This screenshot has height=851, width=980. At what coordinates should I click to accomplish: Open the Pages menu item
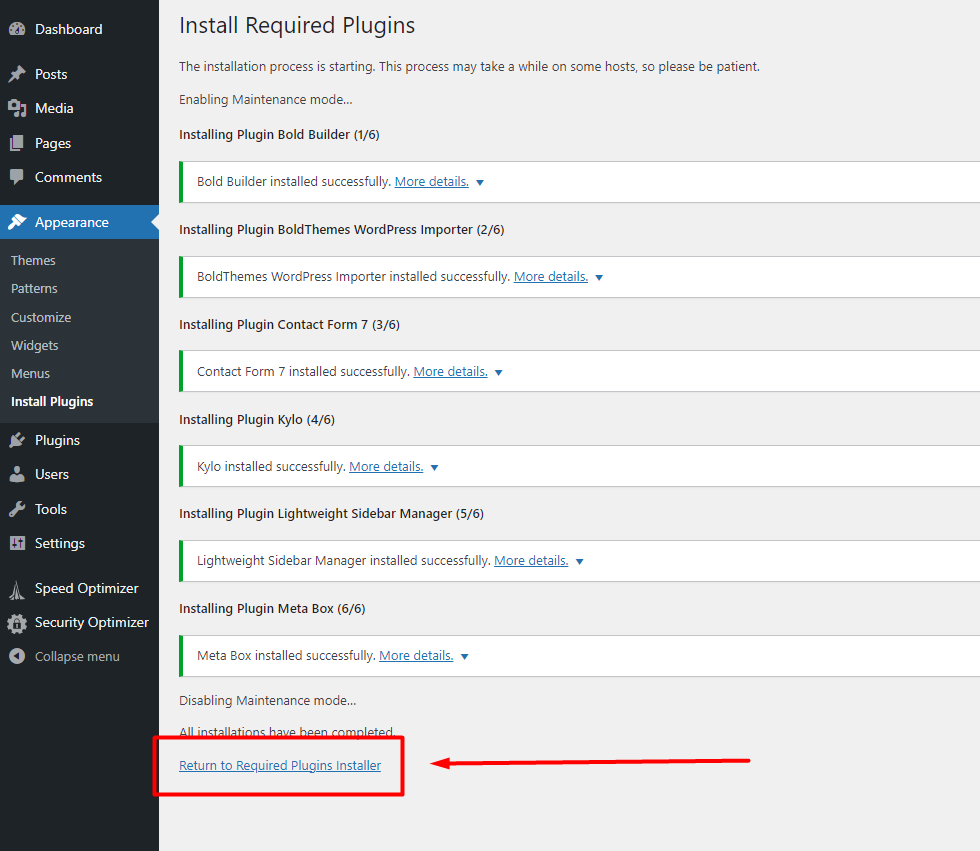point(79,143)
